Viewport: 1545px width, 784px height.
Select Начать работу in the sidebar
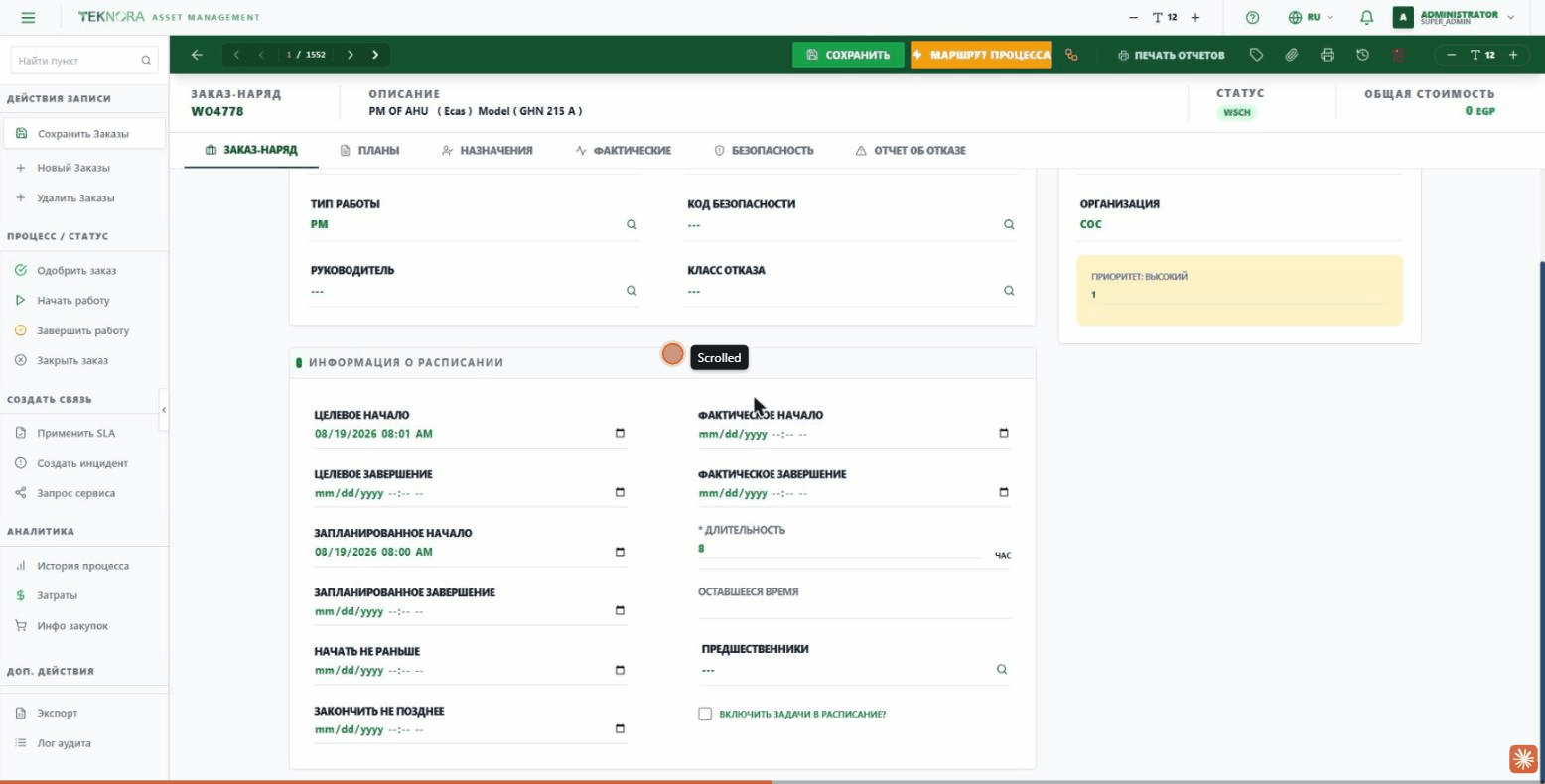pyautogui.click(x=73, y=300)
